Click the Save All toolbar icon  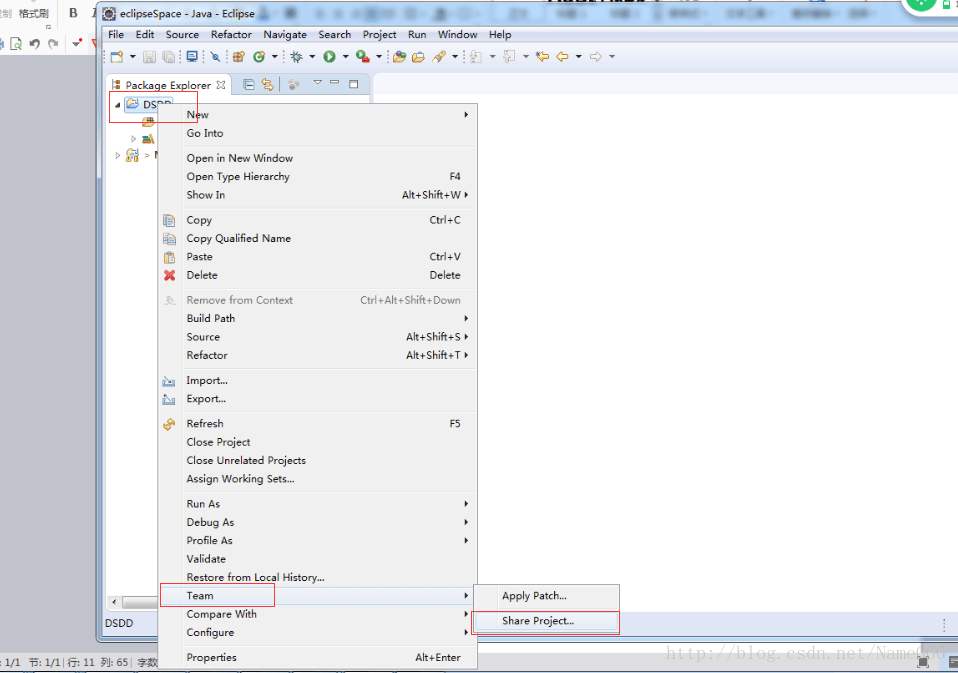169,57
